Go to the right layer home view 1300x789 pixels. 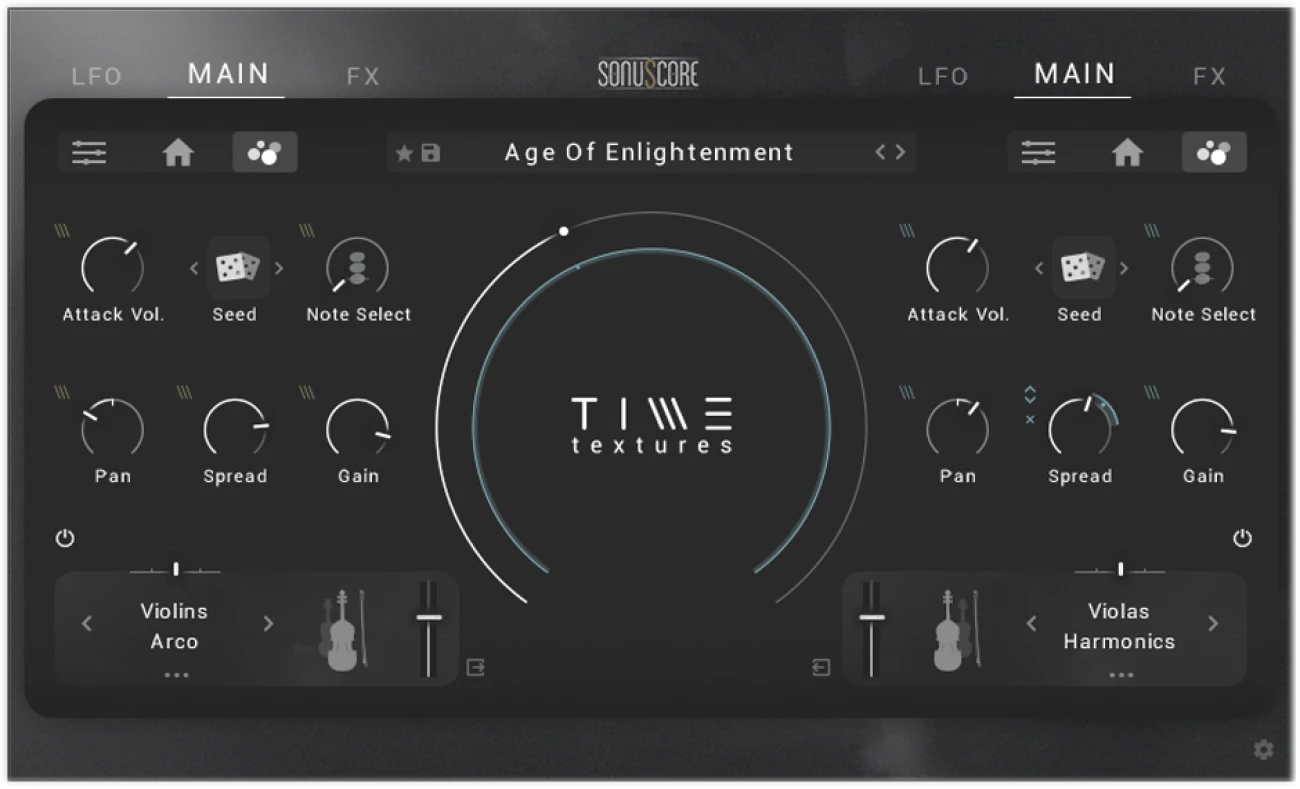tap(1127, 153)
